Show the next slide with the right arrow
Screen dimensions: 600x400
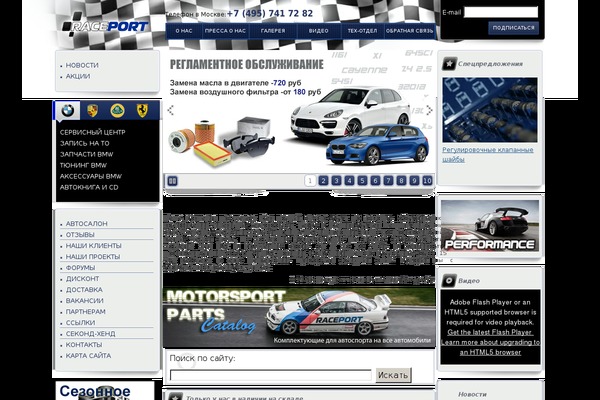click(x=429, y=110)
